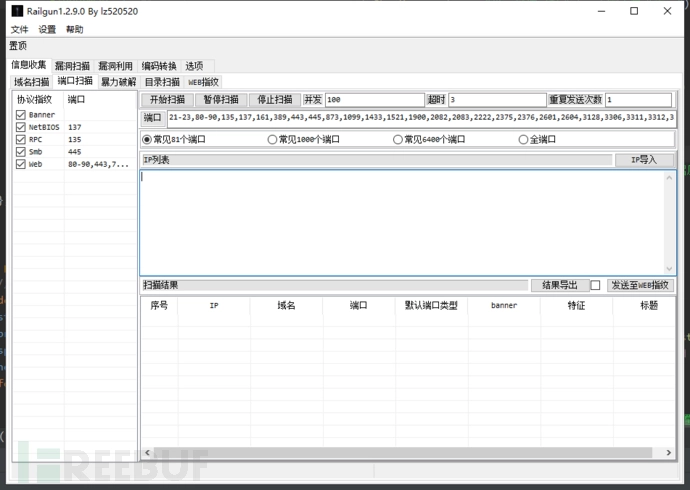Click the 停止扫描 button

pos(275,99)
